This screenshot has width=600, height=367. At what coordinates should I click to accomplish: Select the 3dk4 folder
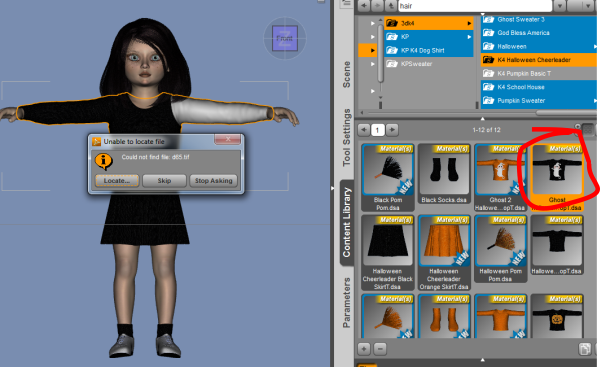[429, 23]
